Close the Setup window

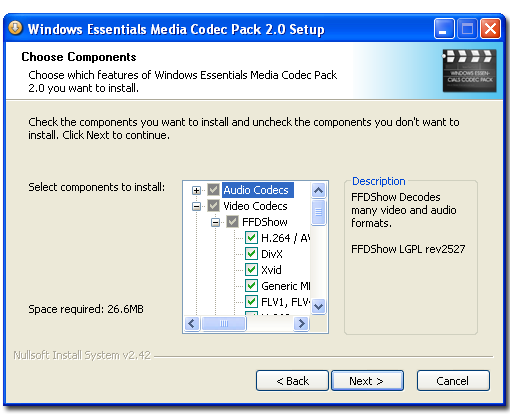pyautogui.click(x=490, y=29)
